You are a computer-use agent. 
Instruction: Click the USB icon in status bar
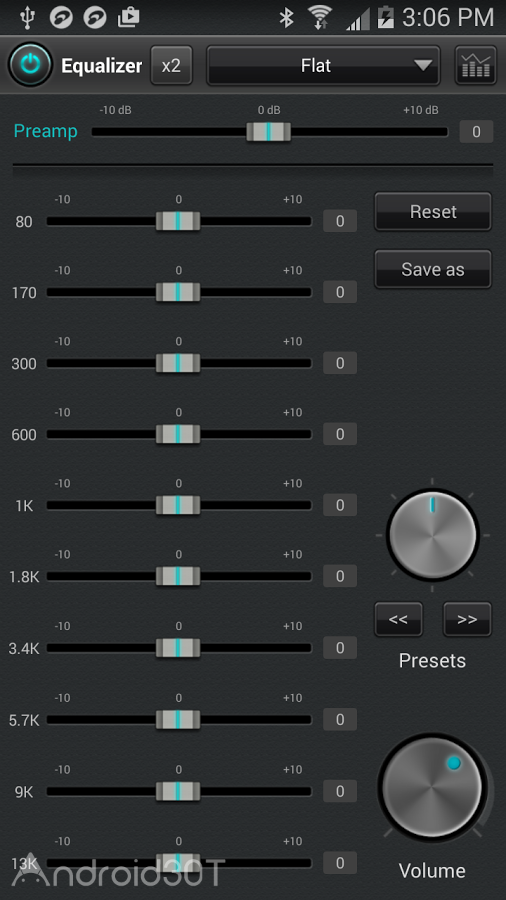[26, 17]
